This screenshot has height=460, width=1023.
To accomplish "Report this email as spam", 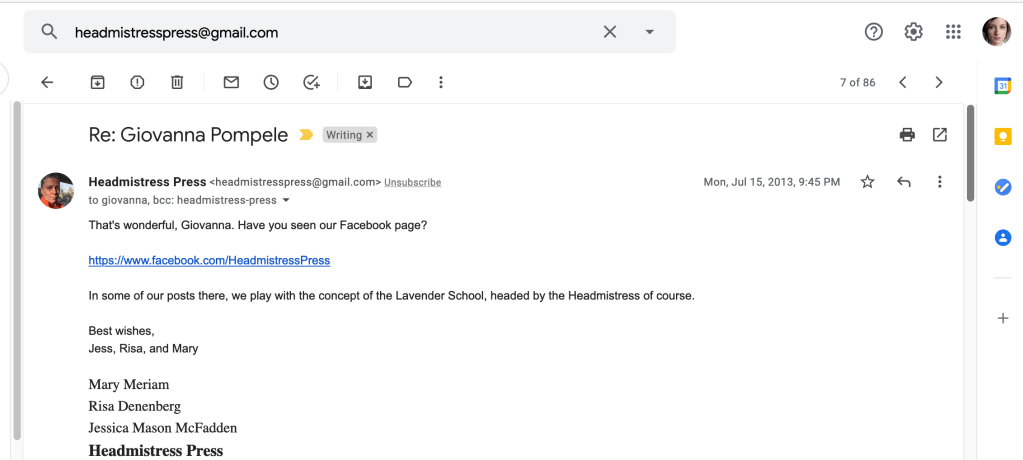I will tap(138, 83).
